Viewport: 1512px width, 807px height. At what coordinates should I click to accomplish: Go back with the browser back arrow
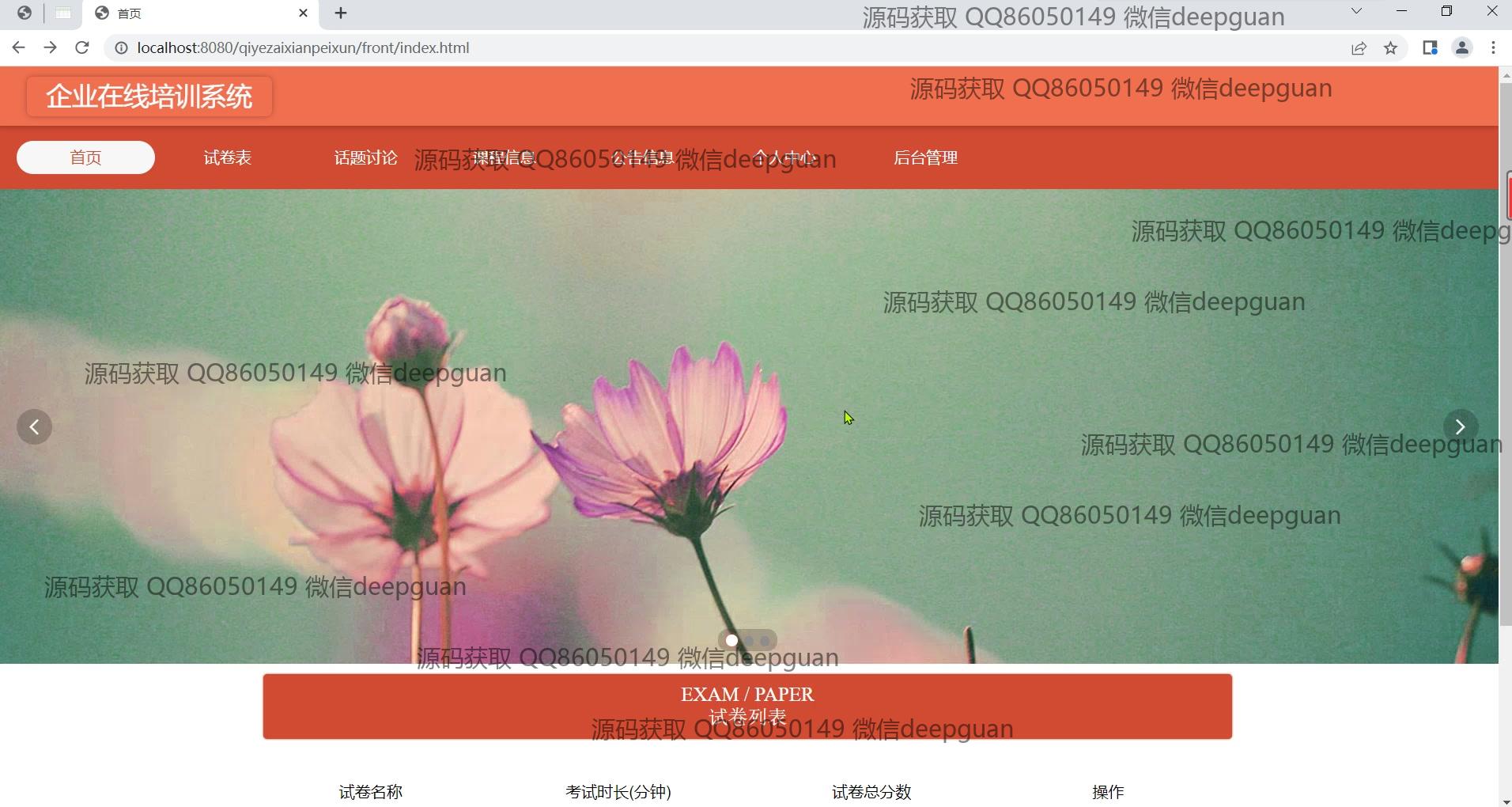(19, 48)
